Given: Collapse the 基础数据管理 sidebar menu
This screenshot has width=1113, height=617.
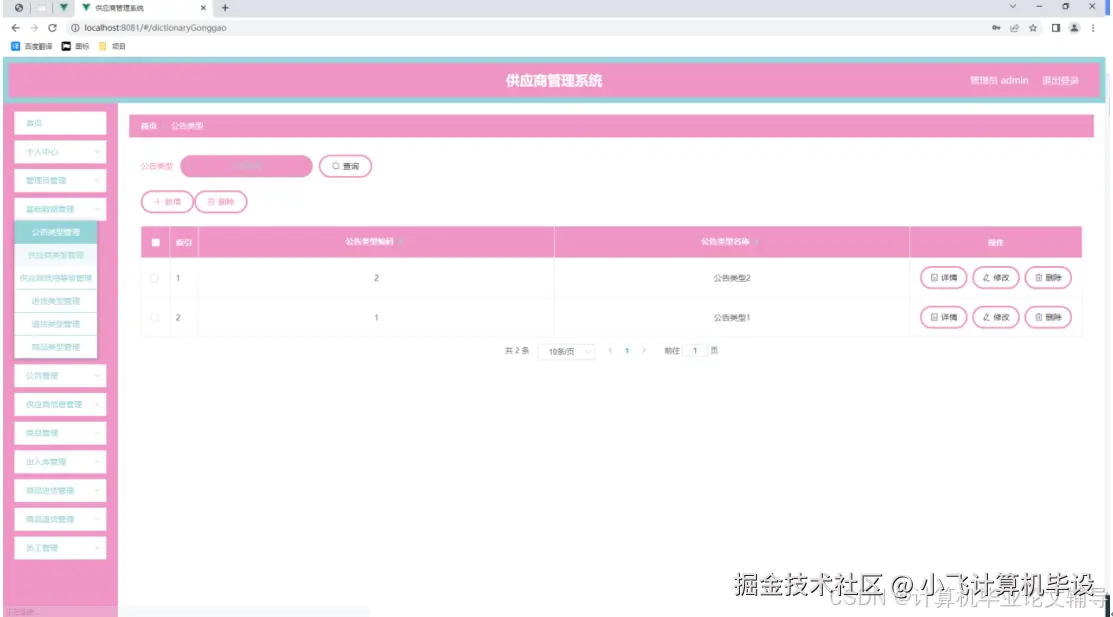Looking at the screenshot, I should [59, 209].
